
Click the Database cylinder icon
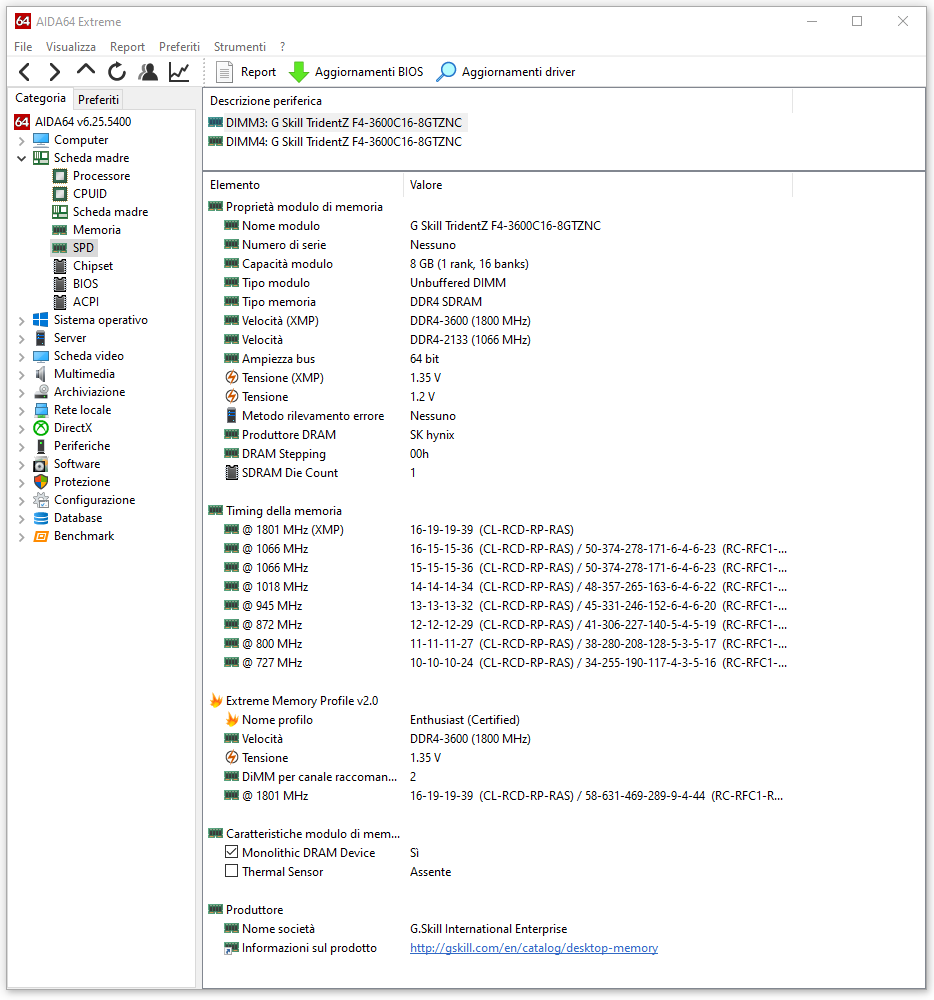pos(41,518)
